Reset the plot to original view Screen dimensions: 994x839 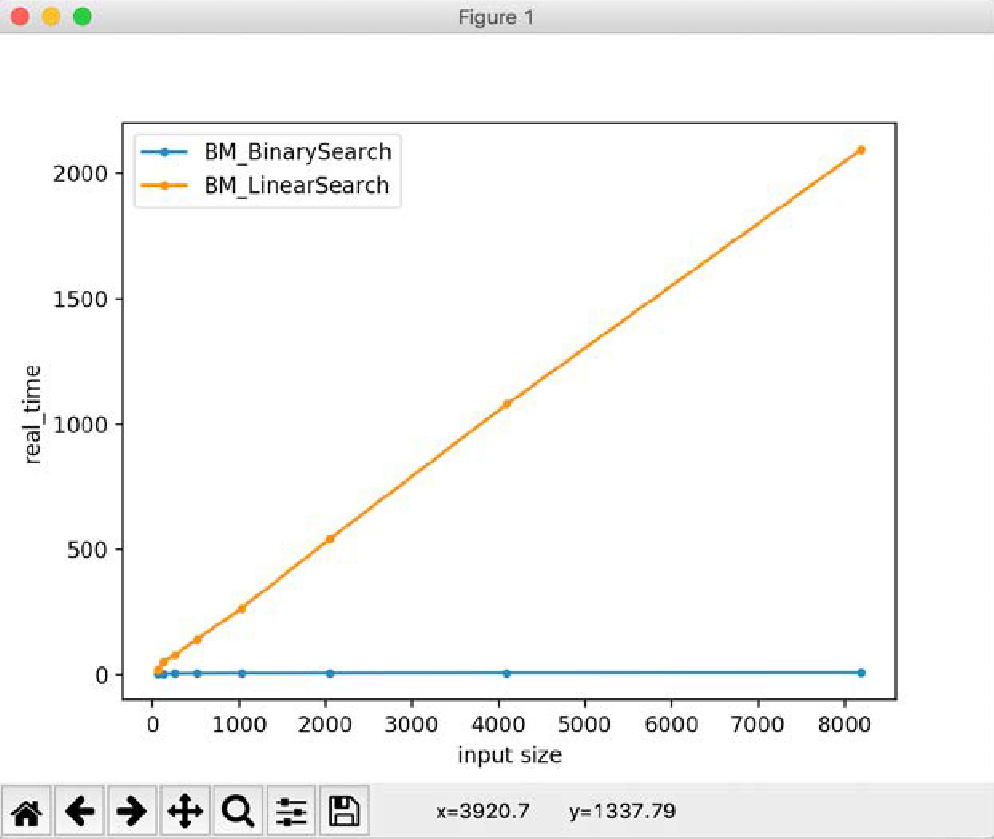point(29,811)
